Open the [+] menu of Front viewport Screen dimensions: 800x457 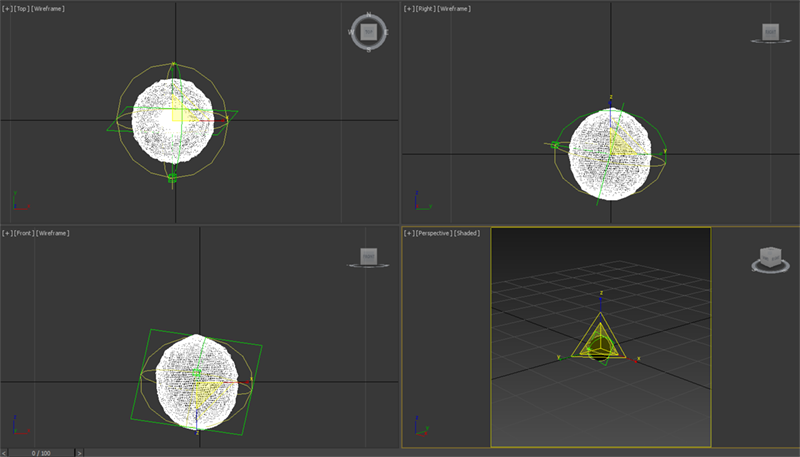[x=7, y=233]
